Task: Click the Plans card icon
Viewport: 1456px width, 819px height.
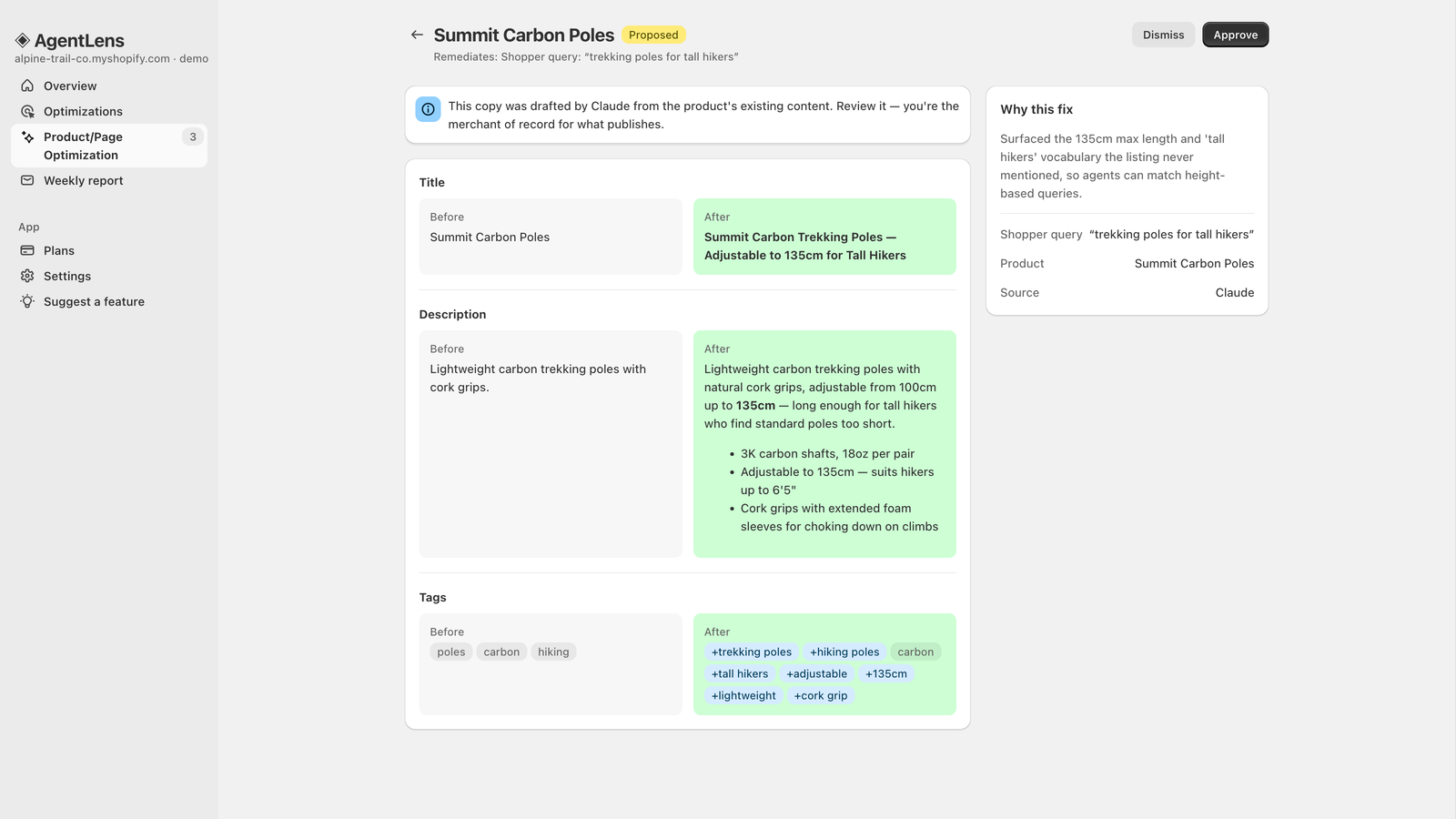Action: [x=27, y=250]
